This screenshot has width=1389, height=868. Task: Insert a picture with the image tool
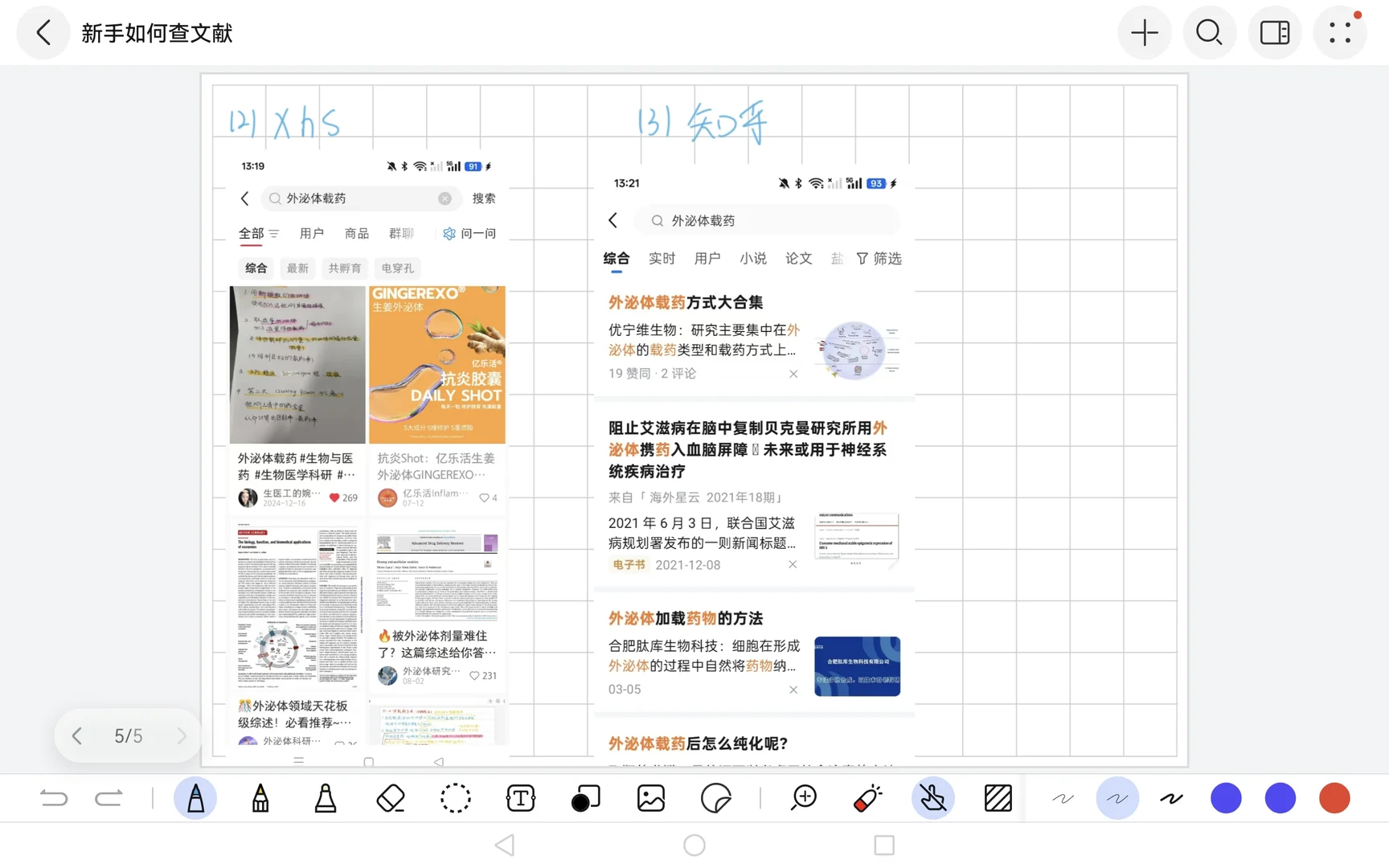tap(651, 798)
